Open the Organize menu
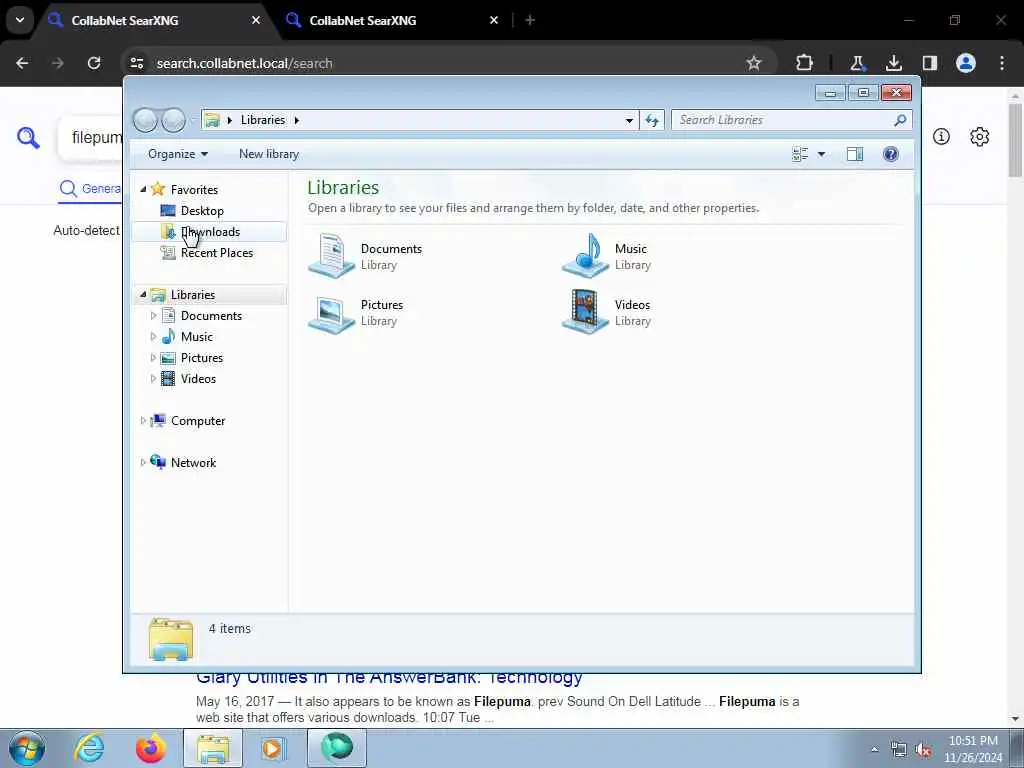 click(178, 154)
